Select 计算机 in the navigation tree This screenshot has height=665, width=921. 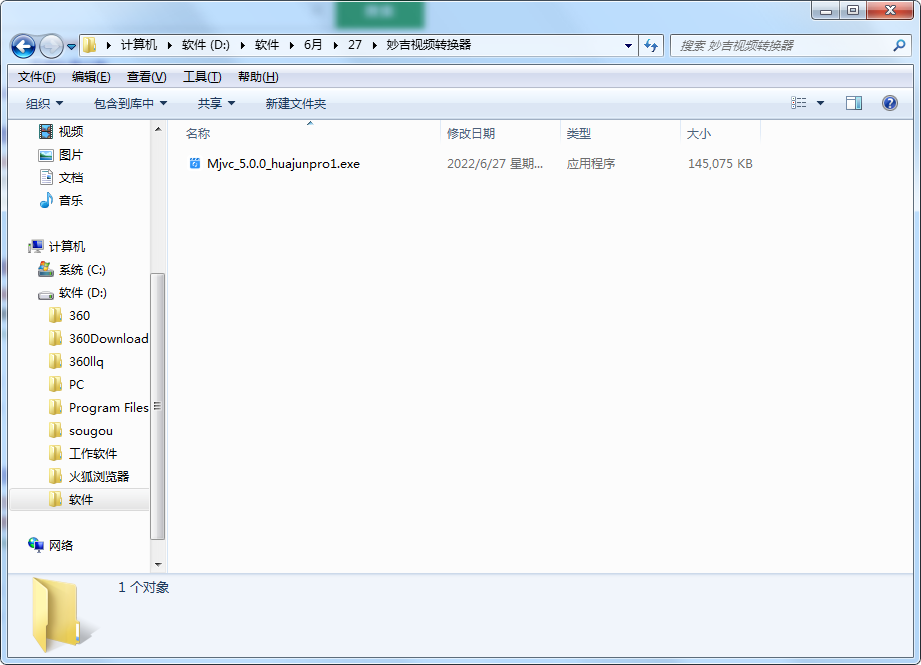[56, 246]
